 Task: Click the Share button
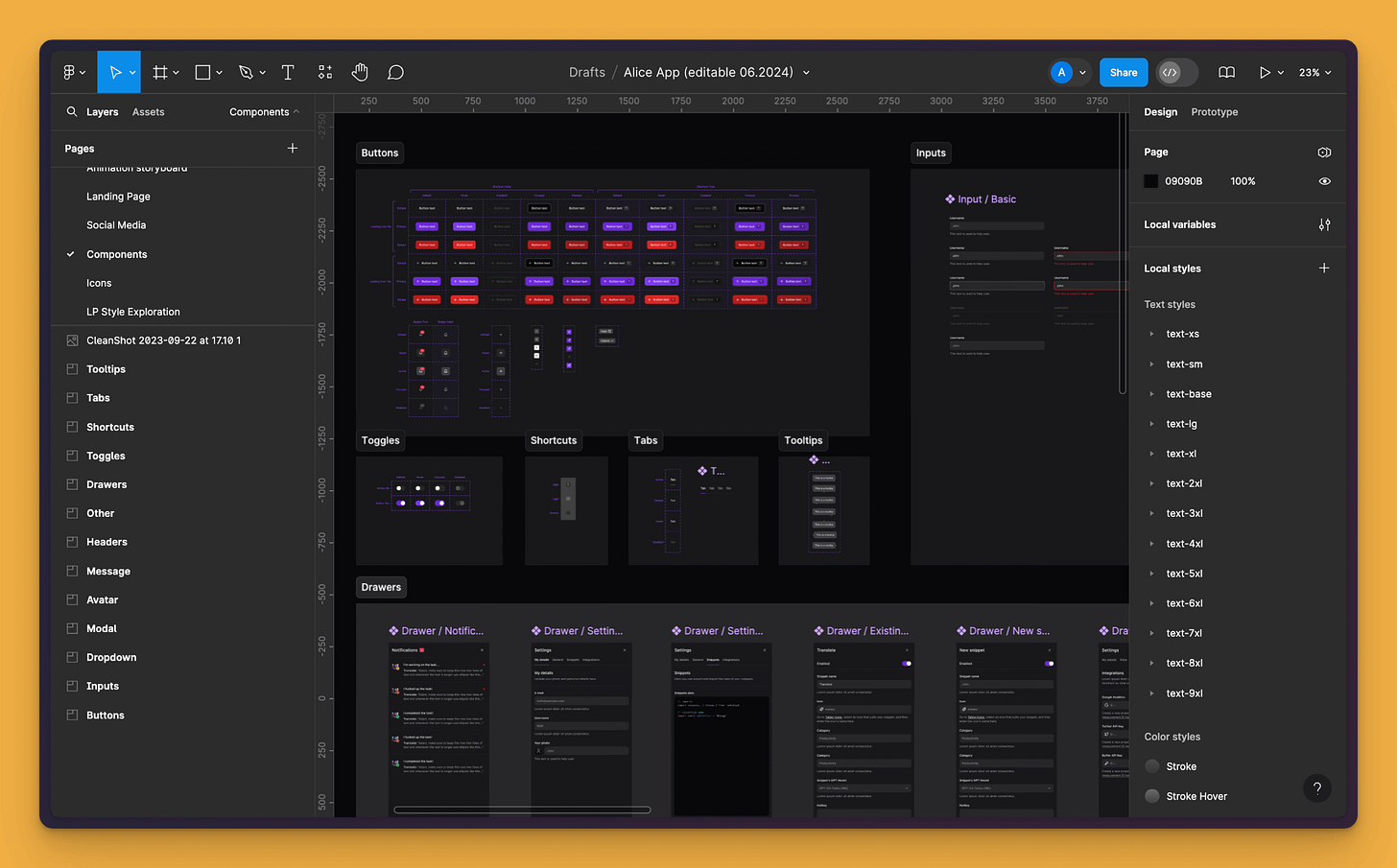coord(1124,73)
